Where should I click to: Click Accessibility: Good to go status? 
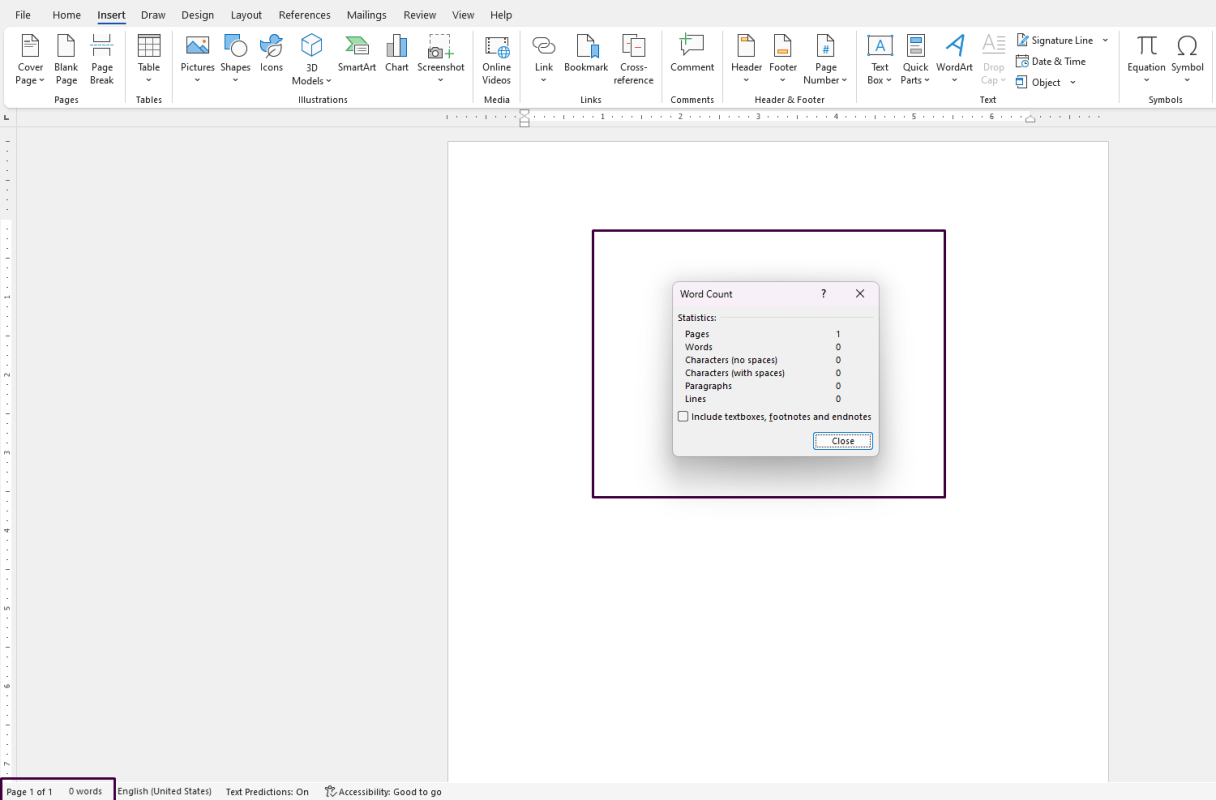point(383,791)
